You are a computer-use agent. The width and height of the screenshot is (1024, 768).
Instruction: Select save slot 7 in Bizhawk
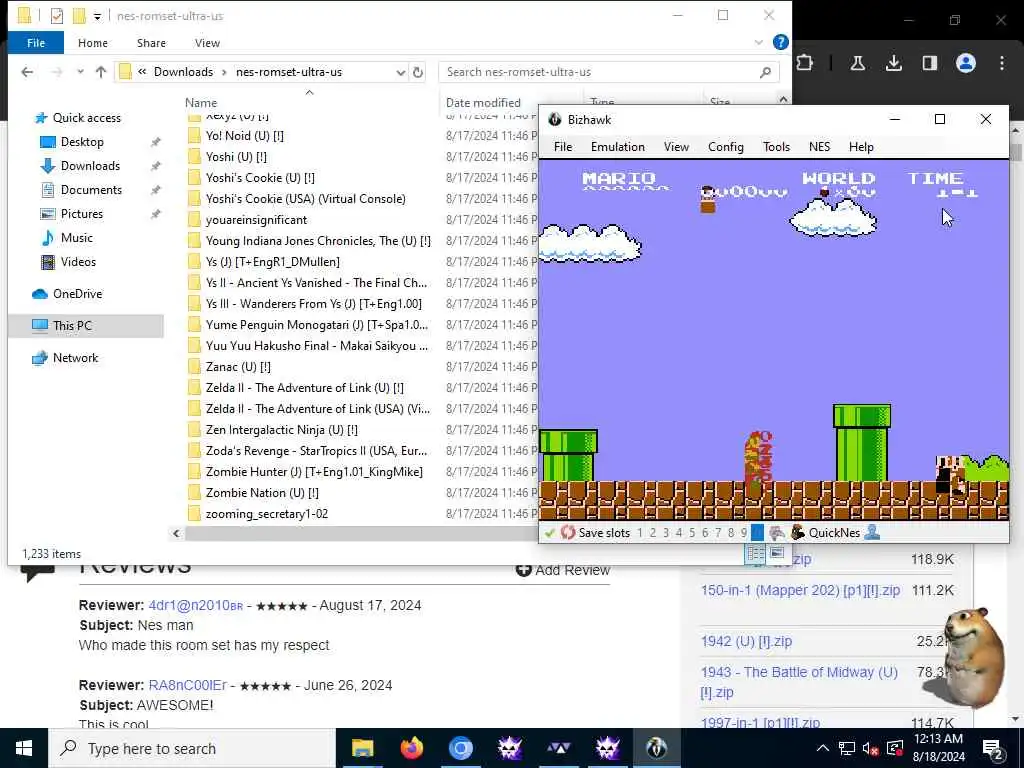(718, 533)
